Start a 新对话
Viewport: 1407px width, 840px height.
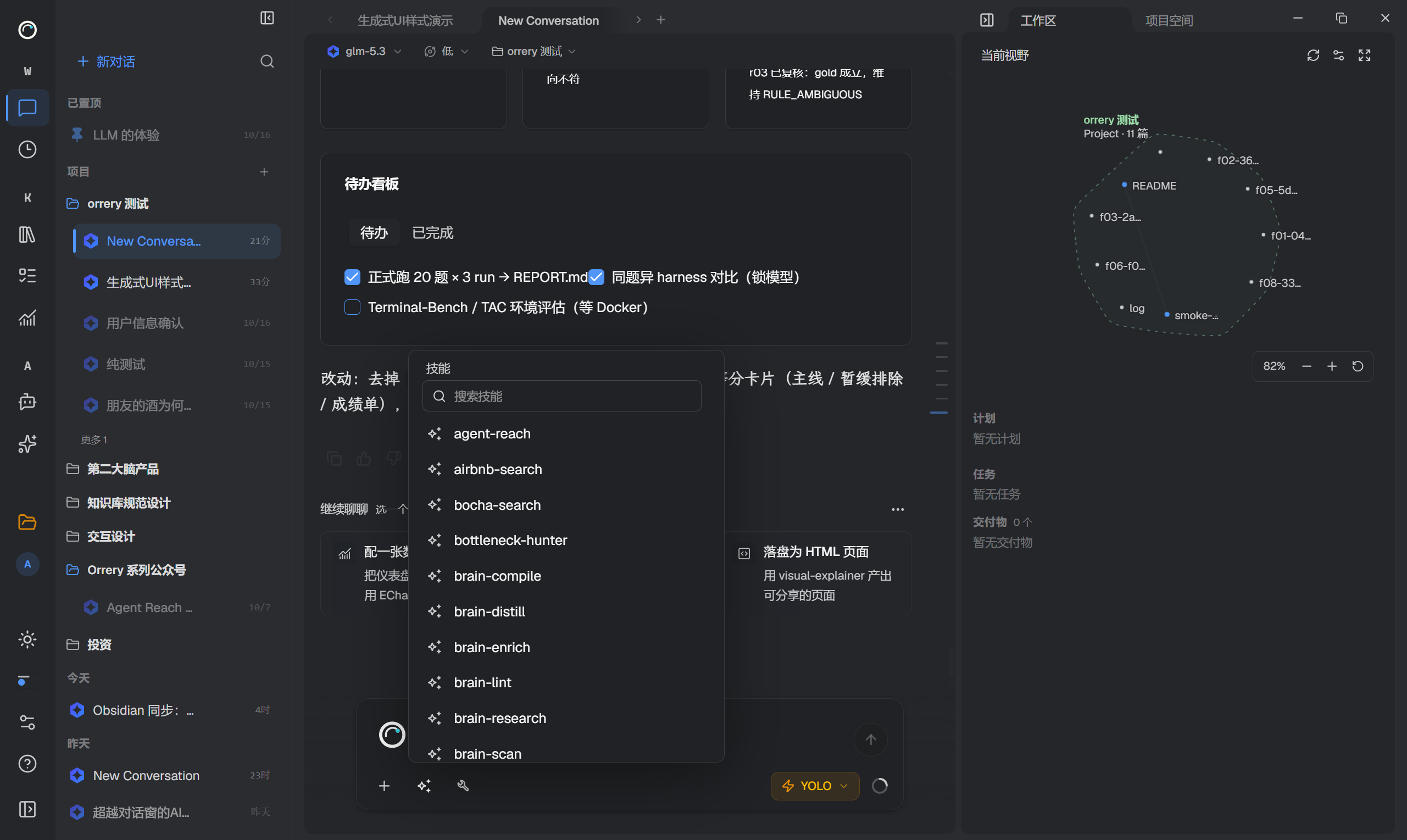107,62
